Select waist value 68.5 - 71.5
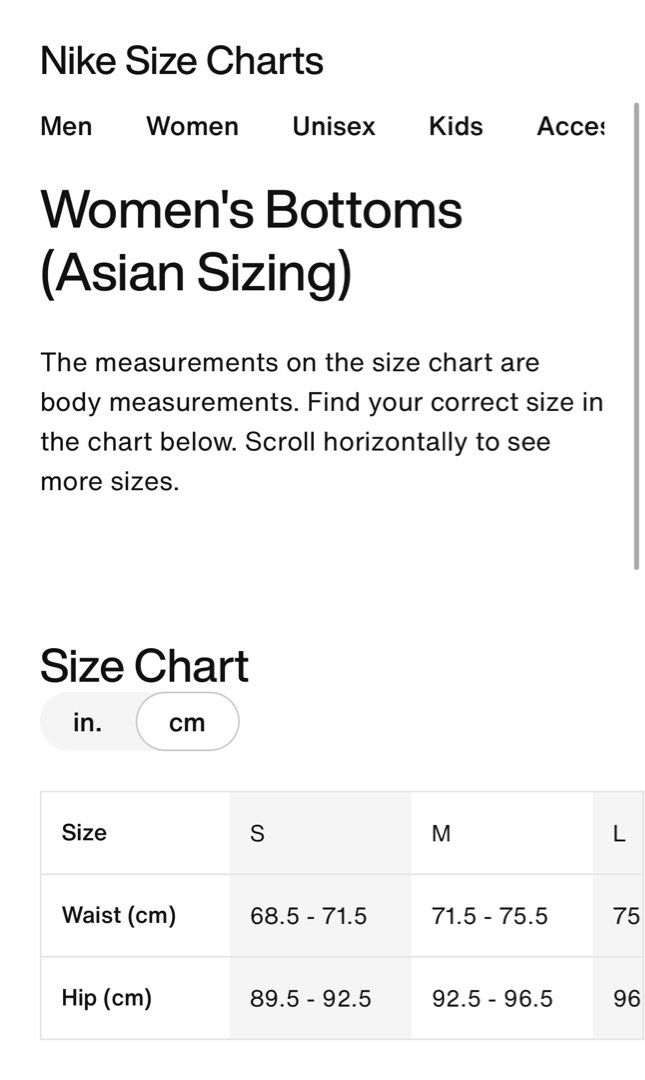 pos(308,916)
